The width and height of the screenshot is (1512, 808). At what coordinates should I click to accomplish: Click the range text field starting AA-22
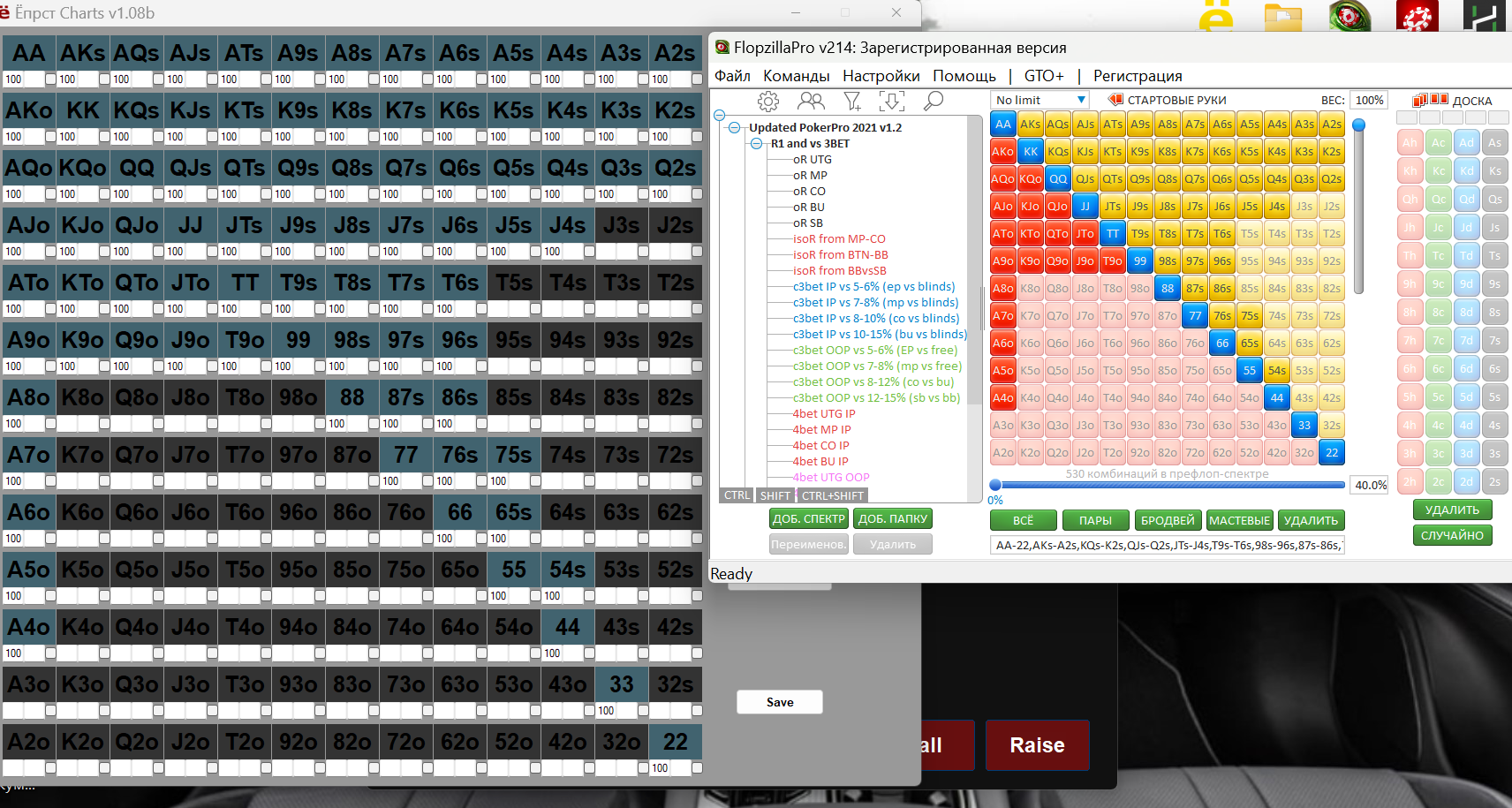click(x=1167, y=546)
